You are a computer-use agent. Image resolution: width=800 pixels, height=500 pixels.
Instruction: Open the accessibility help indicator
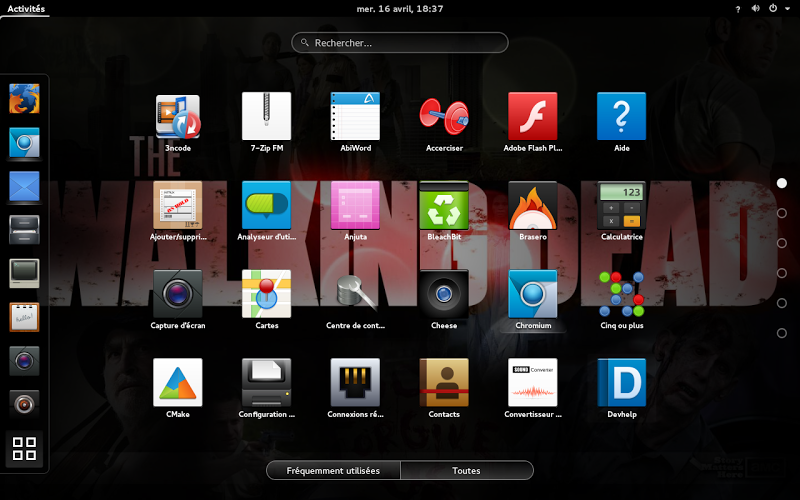pyautogui.click(x=738, y=9)
